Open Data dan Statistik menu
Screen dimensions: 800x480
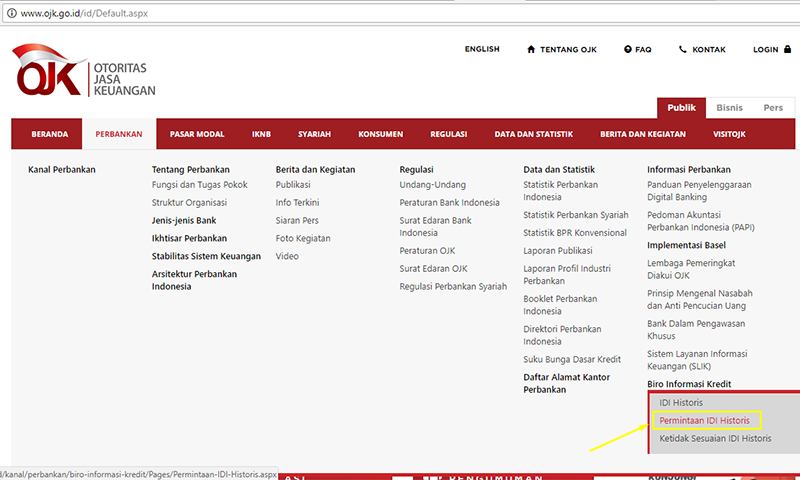click(534, 134)
